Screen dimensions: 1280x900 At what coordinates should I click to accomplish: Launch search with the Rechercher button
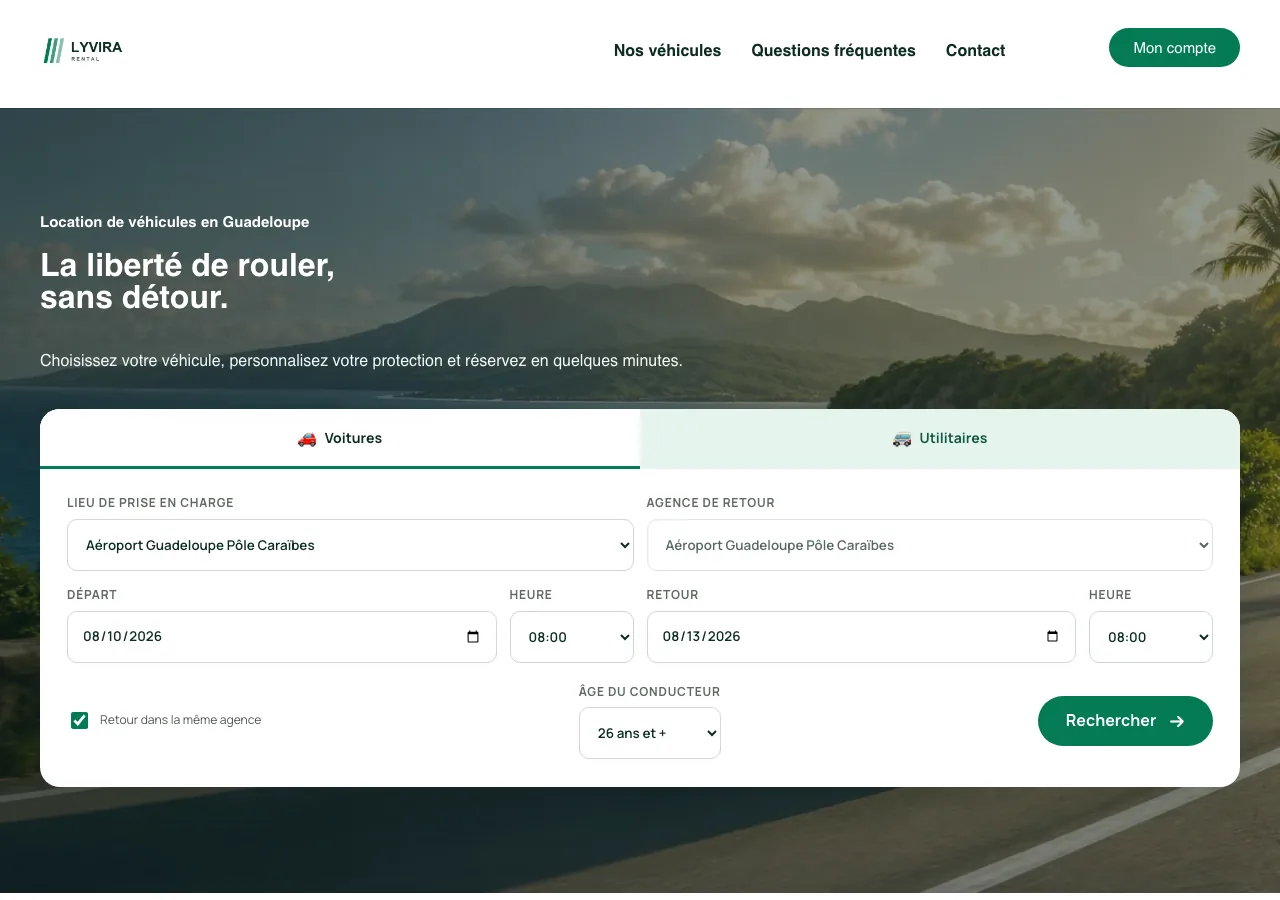[1125, 721]
